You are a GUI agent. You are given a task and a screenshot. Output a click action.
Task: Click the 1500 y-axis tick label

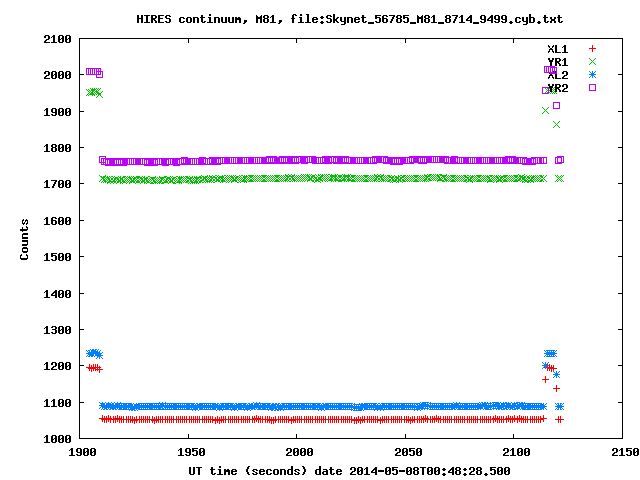(58, 257)
